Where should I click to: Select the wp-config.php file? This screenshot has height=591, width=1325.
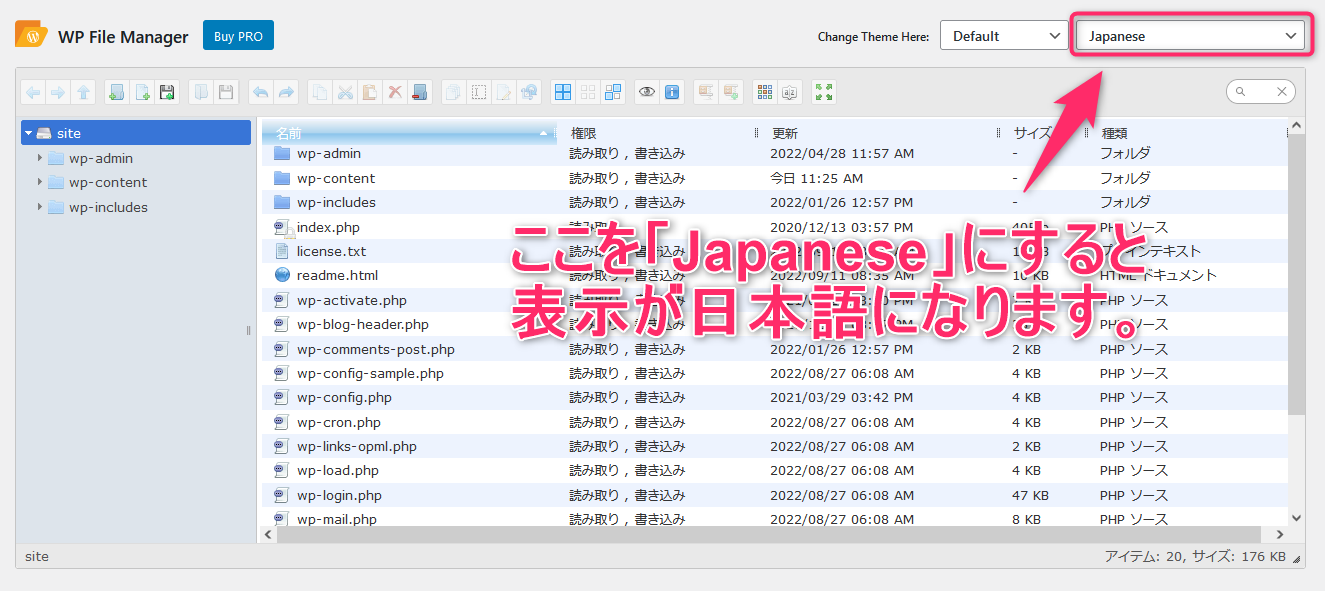774,397
